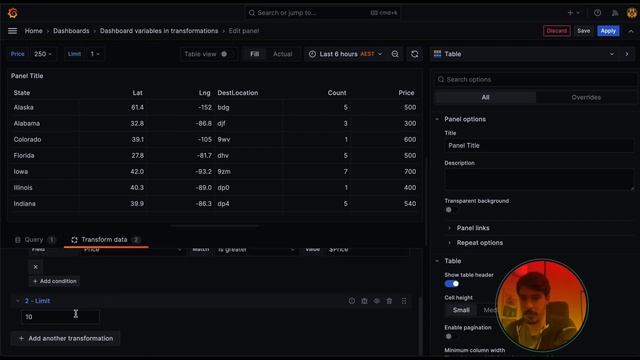Click the Limit value input showing 10

point(60,317)
